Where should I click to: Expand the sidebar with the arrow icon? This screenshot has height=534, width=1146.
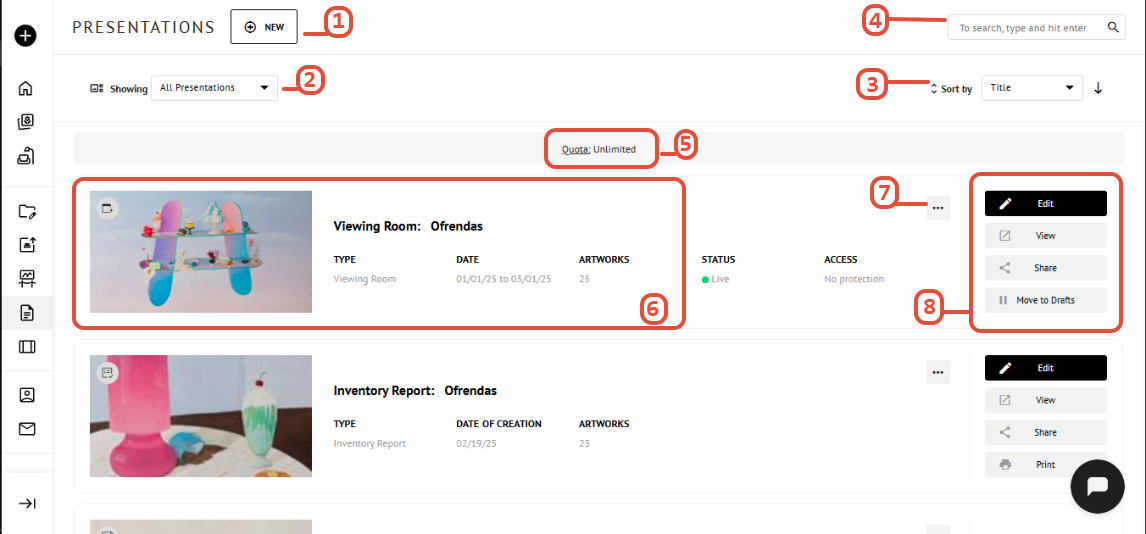26,503
